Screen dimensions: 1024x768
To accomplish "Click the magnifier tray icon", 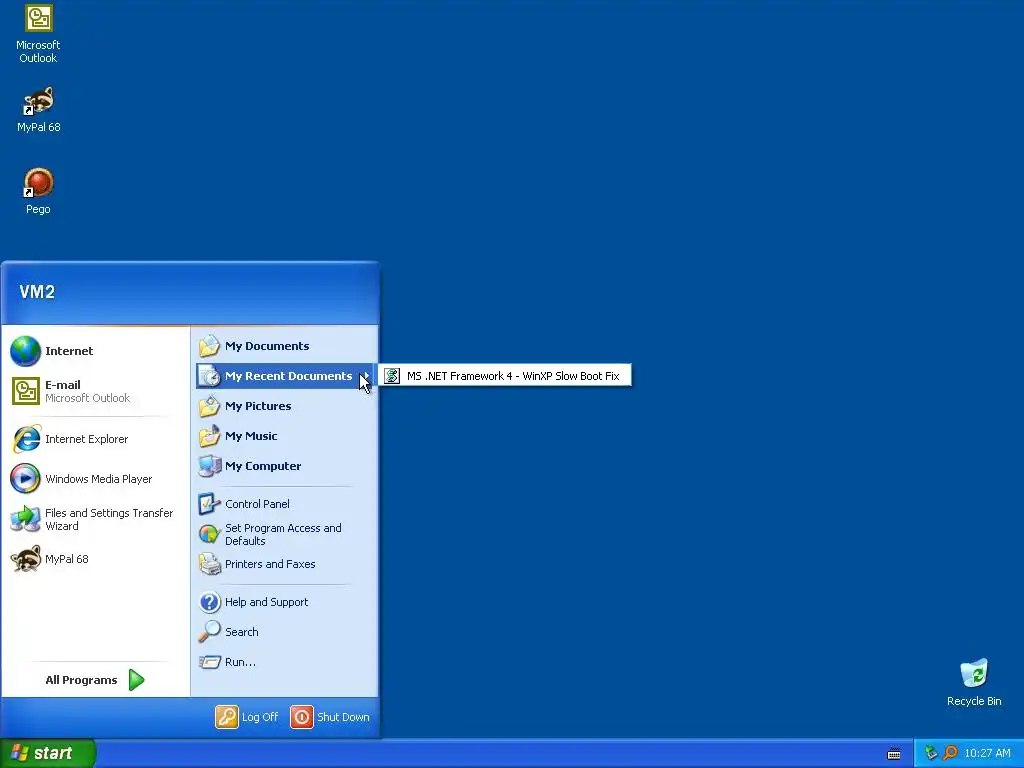I will (x=950, y=753).
